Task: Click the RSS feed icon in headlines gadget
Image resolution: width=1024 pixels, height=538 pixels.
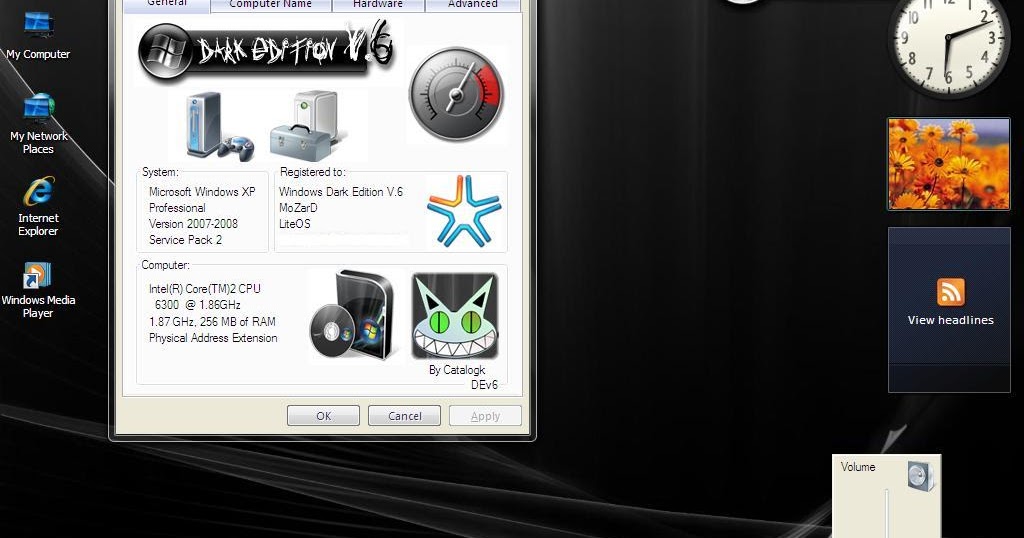Action: 950,292
